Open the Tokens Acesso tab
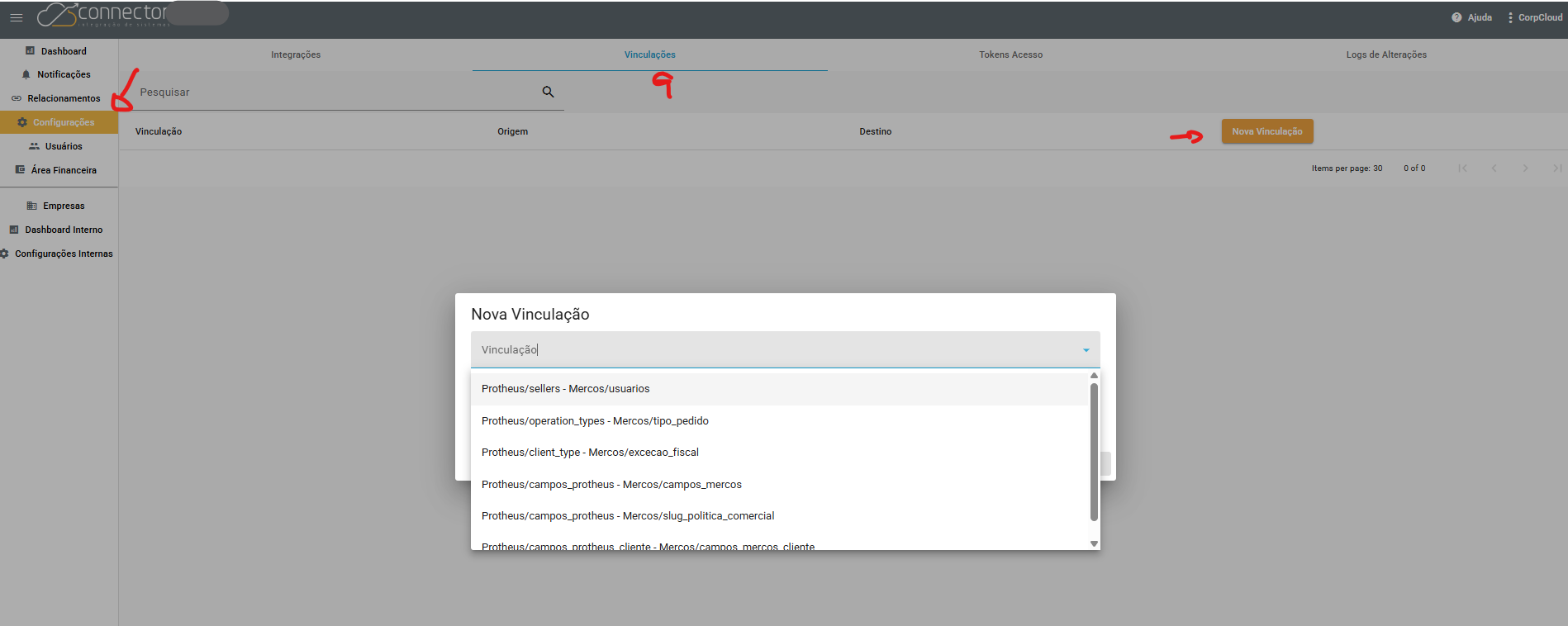The height and width of the screenshot is (626, 1568). click(1010, 55)
